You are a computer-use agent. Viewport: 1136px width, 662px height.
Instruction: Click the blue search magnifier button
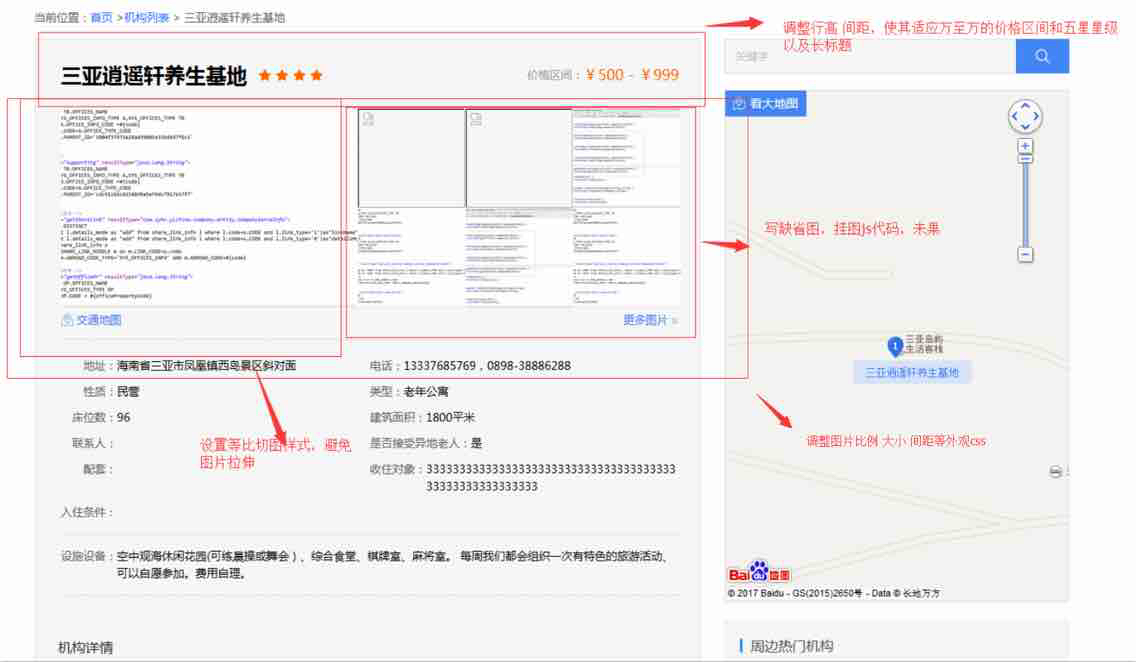click(1042, 56)
